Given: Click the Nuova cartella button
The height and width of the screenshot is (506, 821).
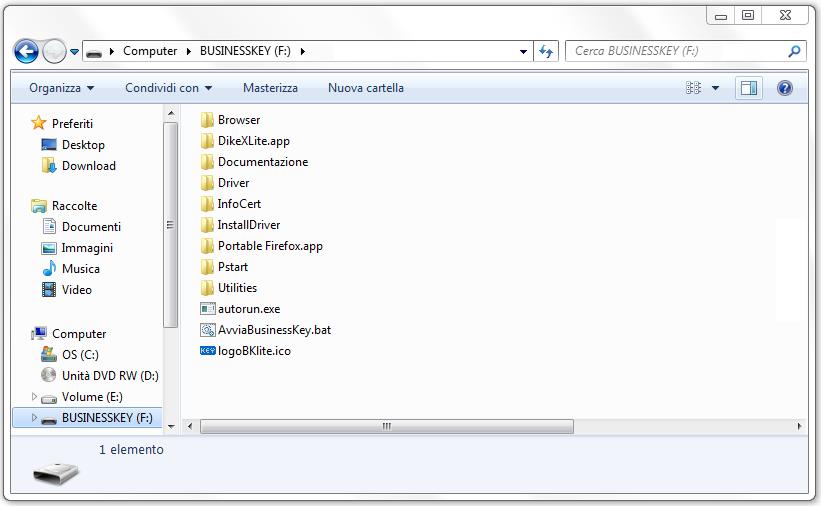Looking at the screenshot, I should tap(365, 88).
